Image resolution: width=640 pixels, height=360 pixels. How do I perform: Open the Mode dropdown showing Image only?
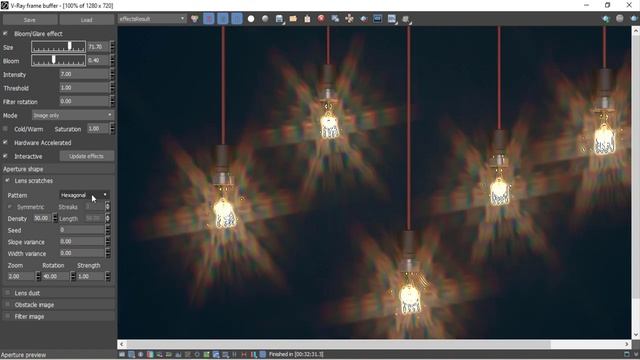[x=73, y=116]
